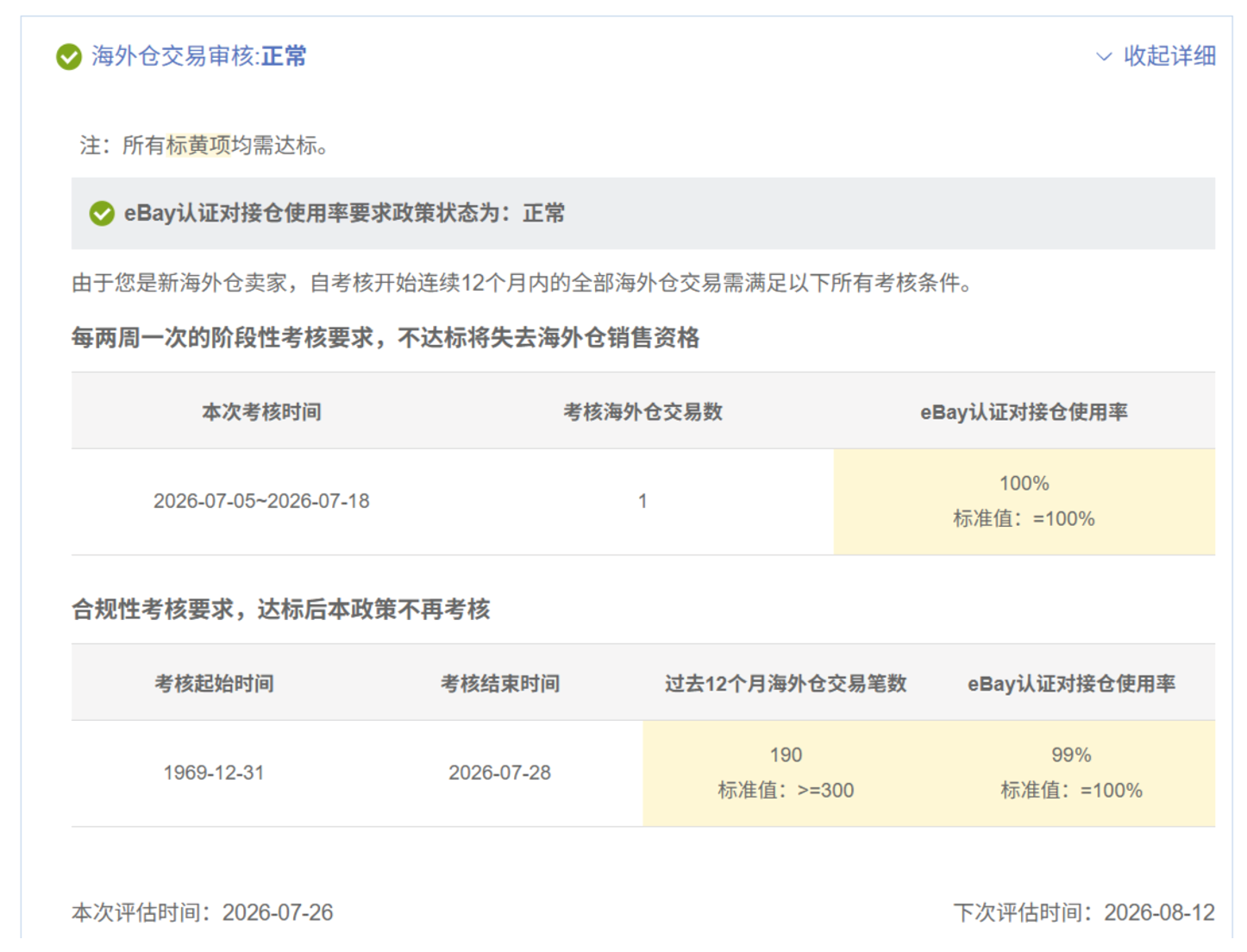Click 海外仓交易审核:正常 heading
The height and width of the screenshot is (952, 1247).
(x=198, y=56)
